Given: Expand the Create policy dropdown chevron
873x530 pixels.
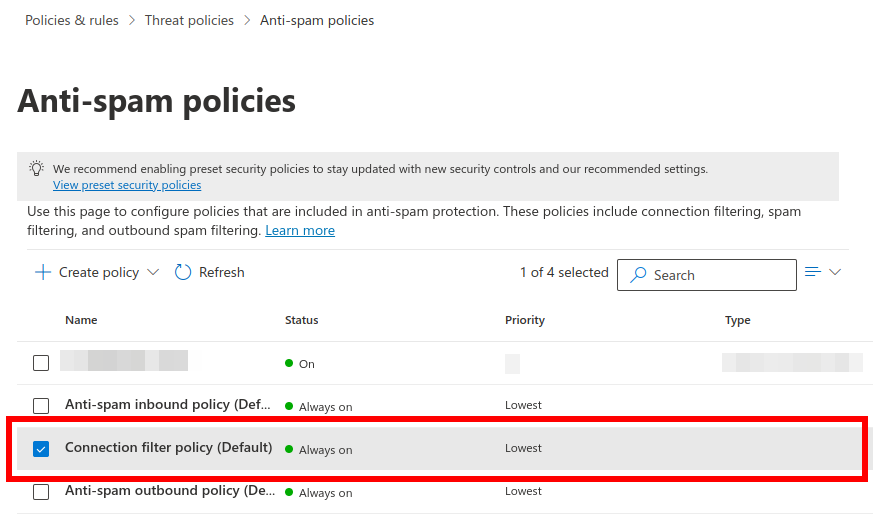Looking at the screenshot, I should click(x=153, y=272).
